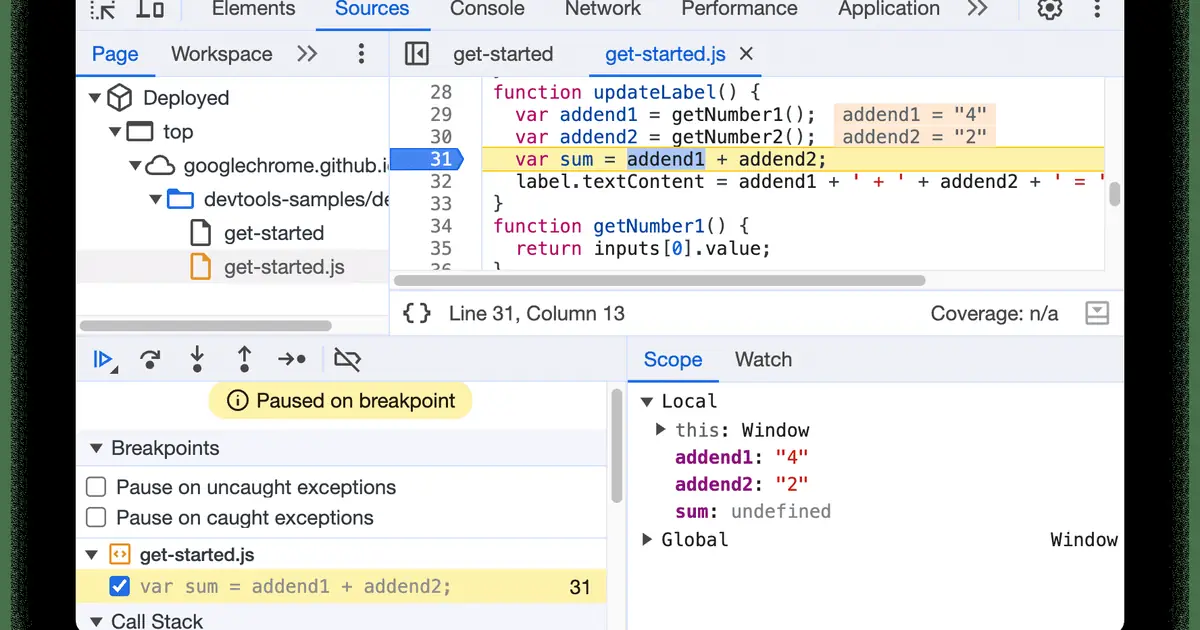Toggle the bottom drawer icon in status bar
Screen dimensions: 1200x630
1097,314
